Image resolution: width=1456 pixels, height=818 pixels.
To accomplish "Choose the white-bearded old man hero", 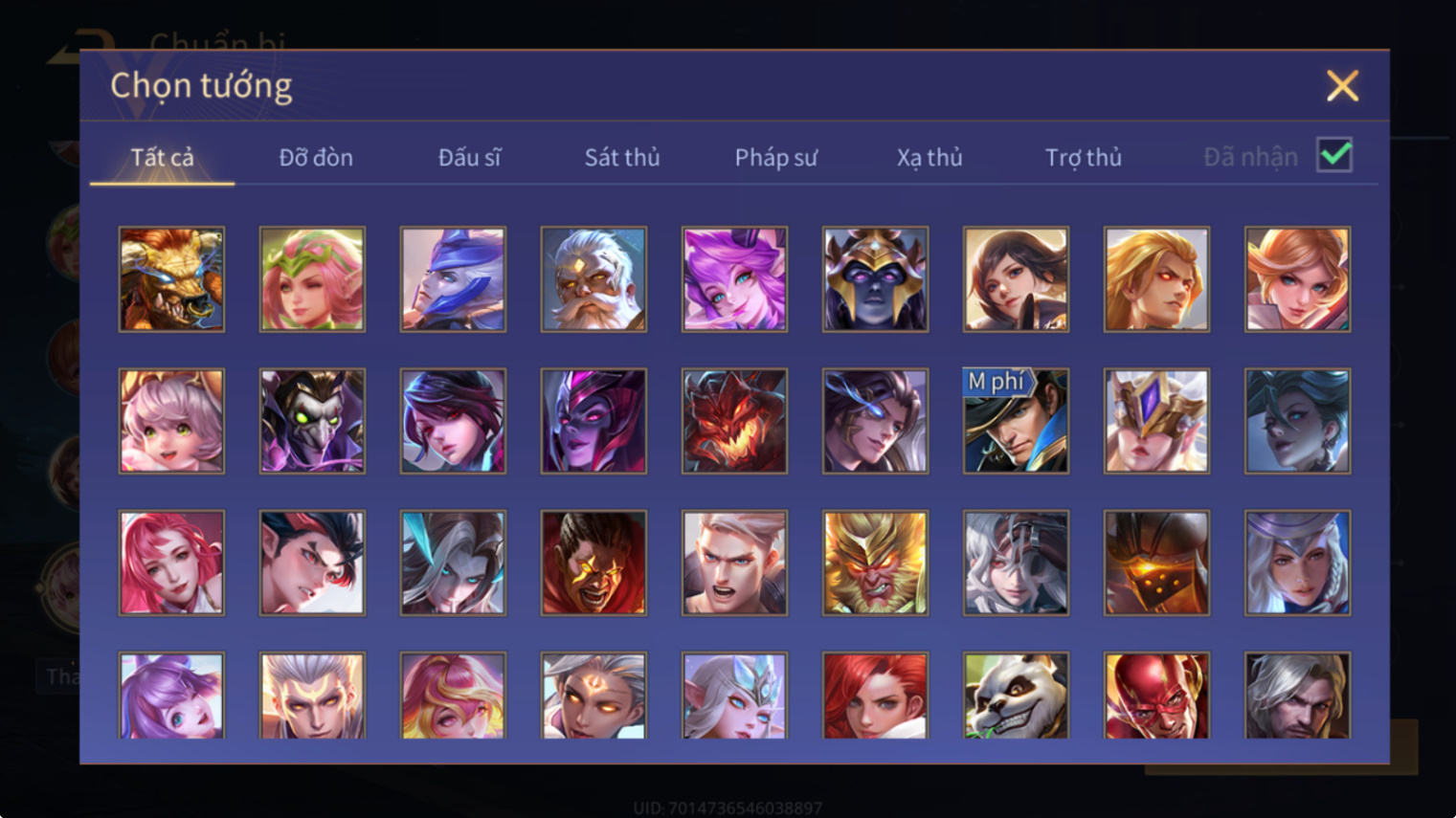I will pos(594,279).
